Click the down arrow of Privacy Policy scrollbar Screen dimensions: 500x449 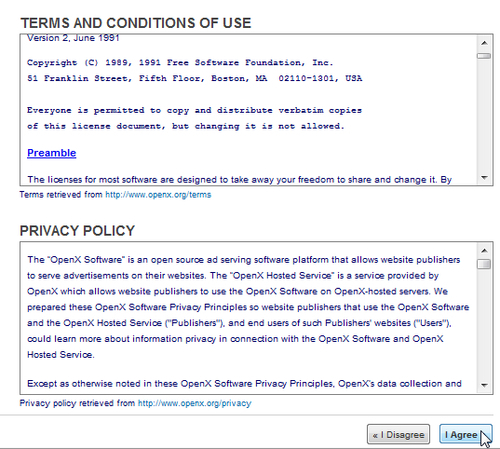point(484,386)
